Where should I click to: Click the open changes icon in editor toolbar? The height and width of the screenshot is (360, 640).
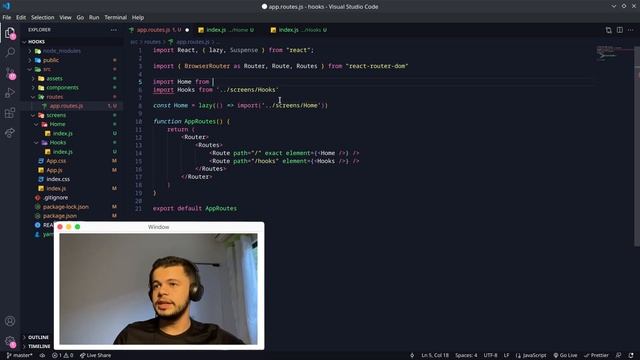pyautogui.click(x=609, y=30)
